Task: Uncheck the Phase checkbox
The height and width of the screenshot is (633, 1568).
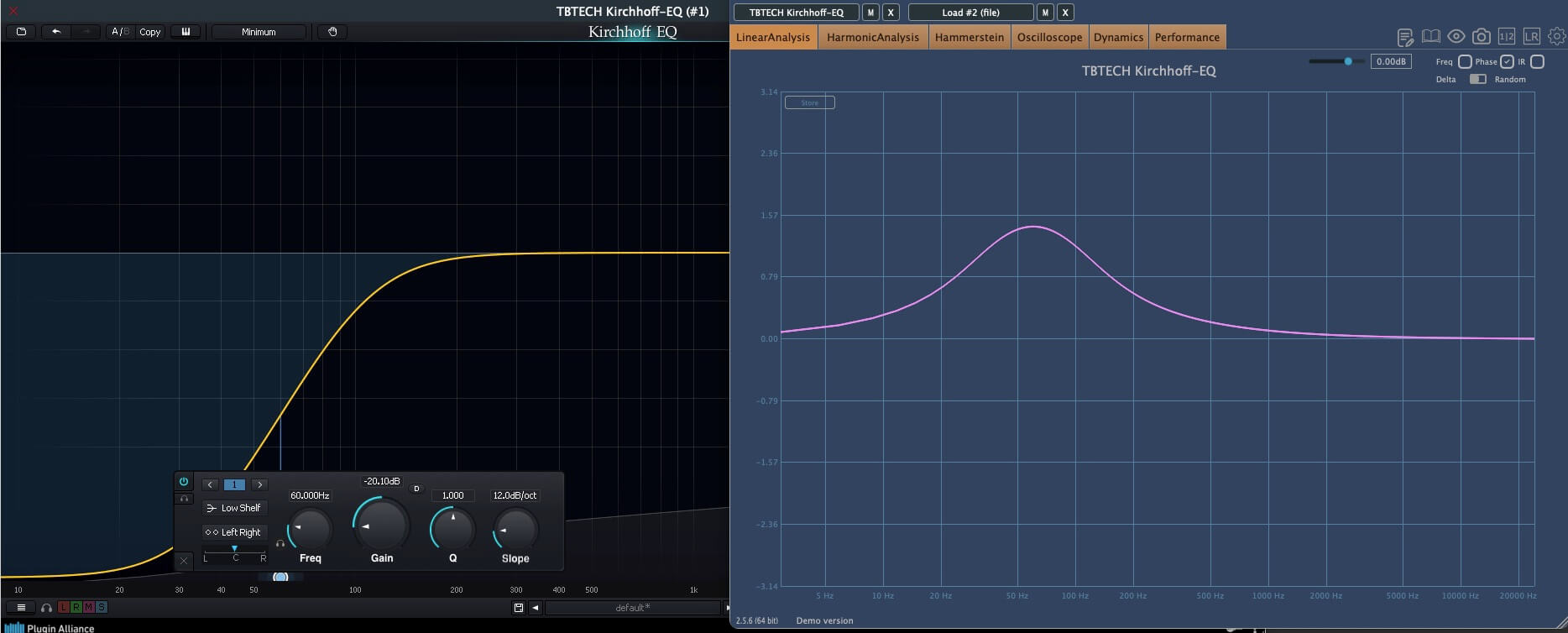Action: [1507, 61]
